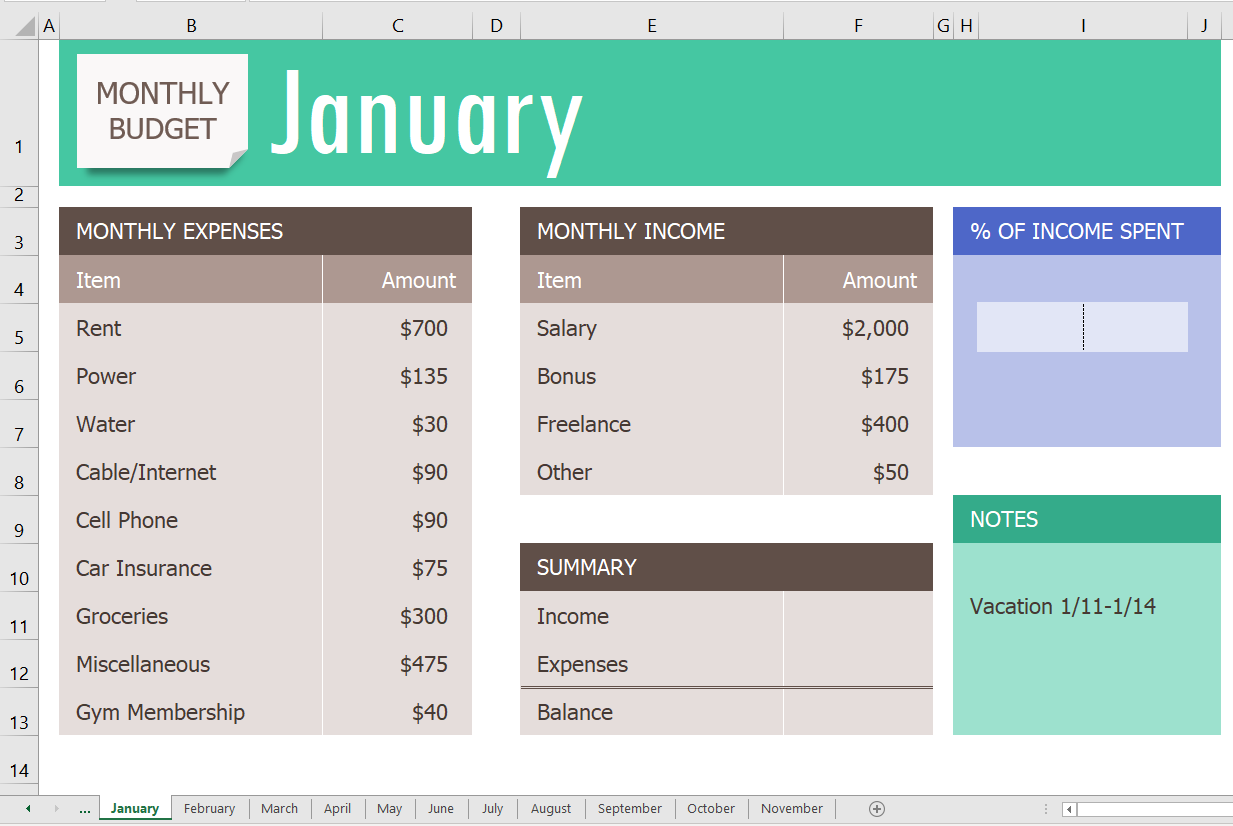This screenshot has height=826, width=1233.
Task: Select the $75 car insurance amount
Action: click(397, 568)
